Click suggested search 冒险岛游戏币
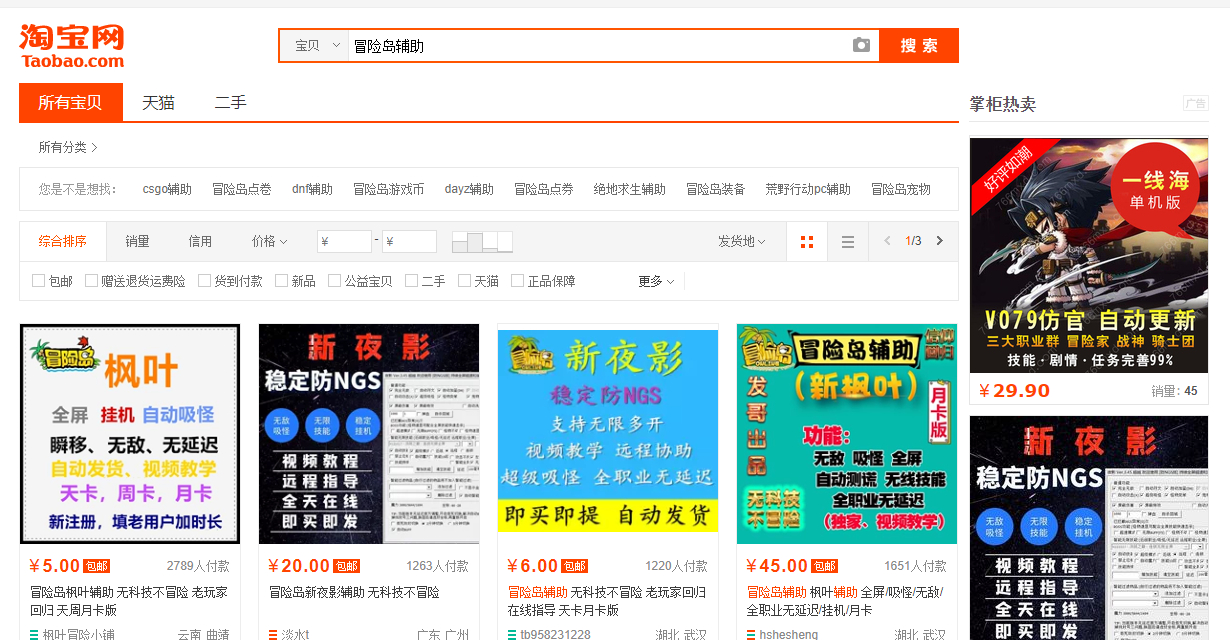Screen dimensions: 1230x640 tap(389, 189)
